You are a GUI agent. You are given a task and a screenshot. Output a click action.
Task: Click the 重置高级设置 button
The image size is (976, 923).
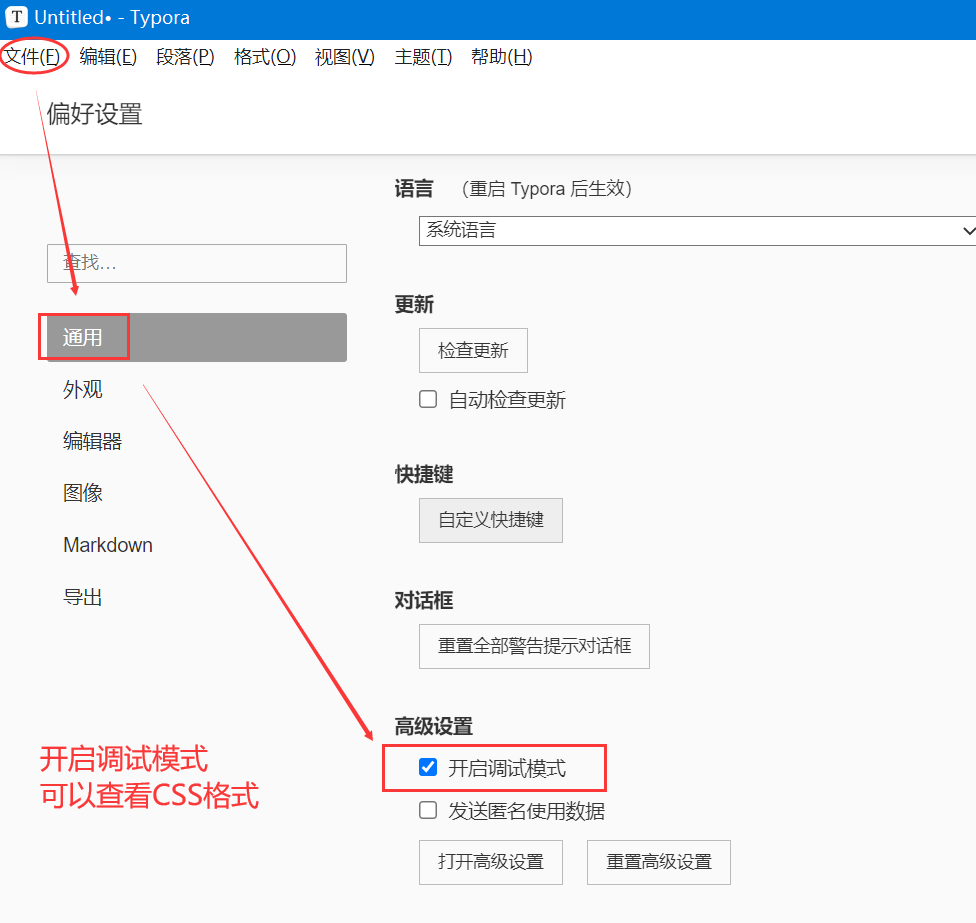pos(659,863)
